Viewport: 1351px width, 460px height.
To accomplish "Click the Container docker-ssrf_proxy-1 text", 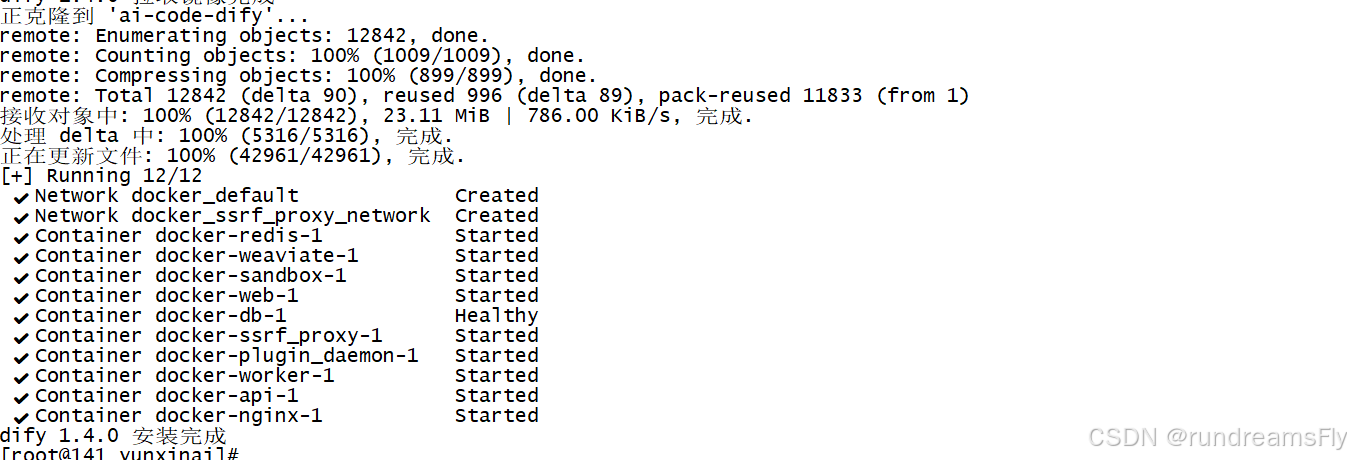I will 209,336.
